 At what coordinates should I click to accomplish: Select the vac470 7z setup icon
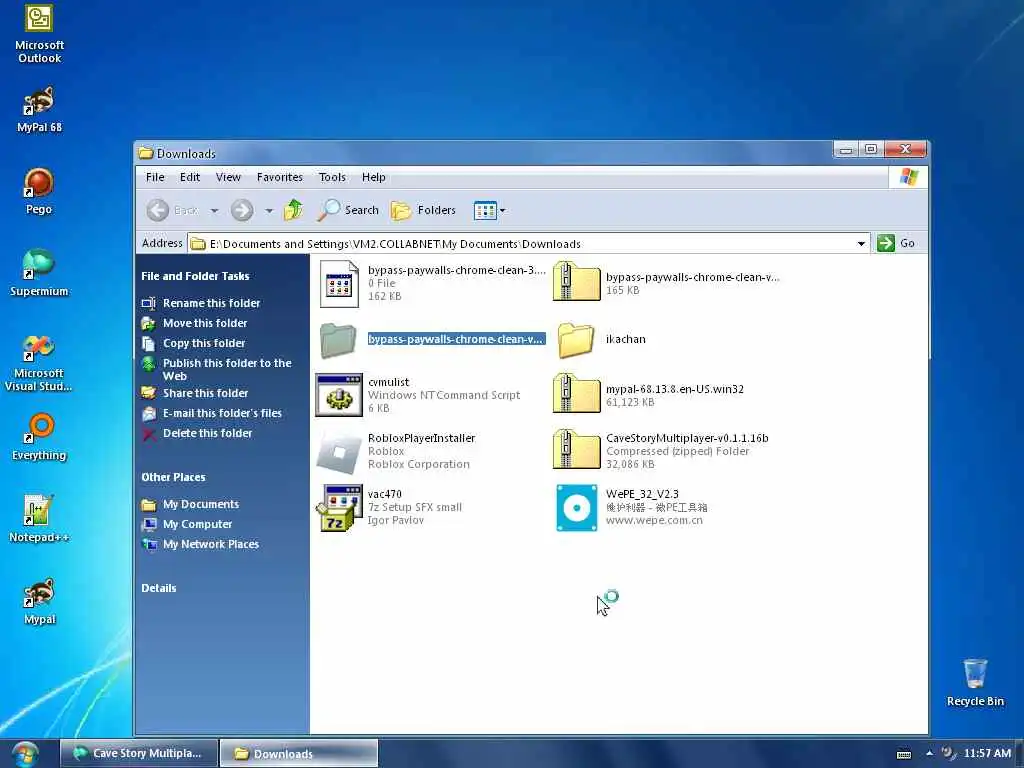338,508
